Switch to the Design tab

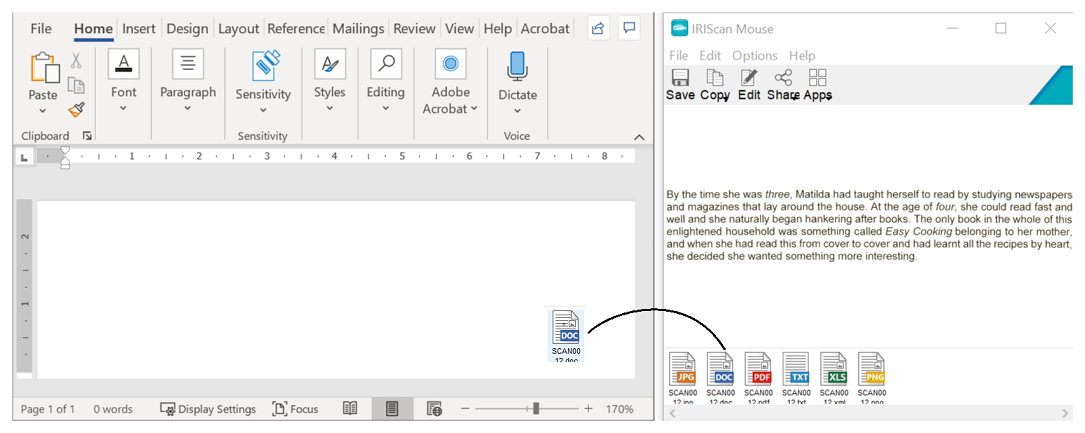[187, 28]
